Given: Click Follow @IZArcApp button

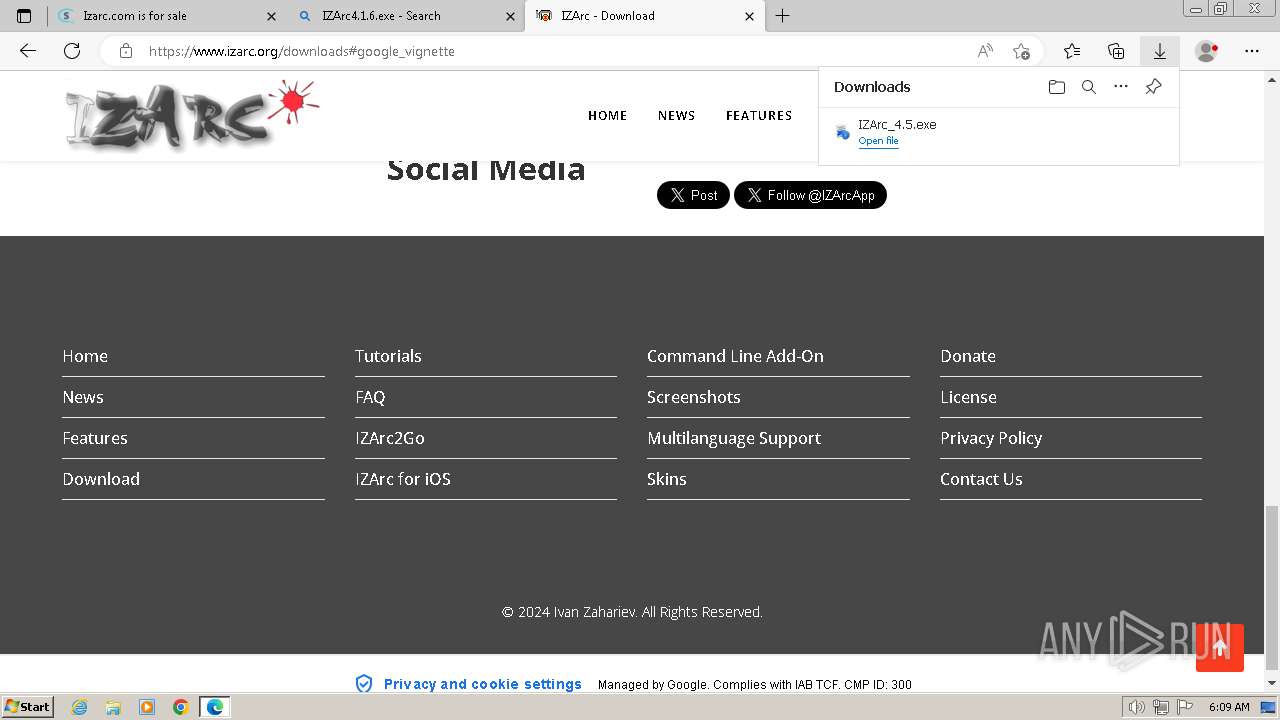Looking at the screenshot, I should pos(810,195).
